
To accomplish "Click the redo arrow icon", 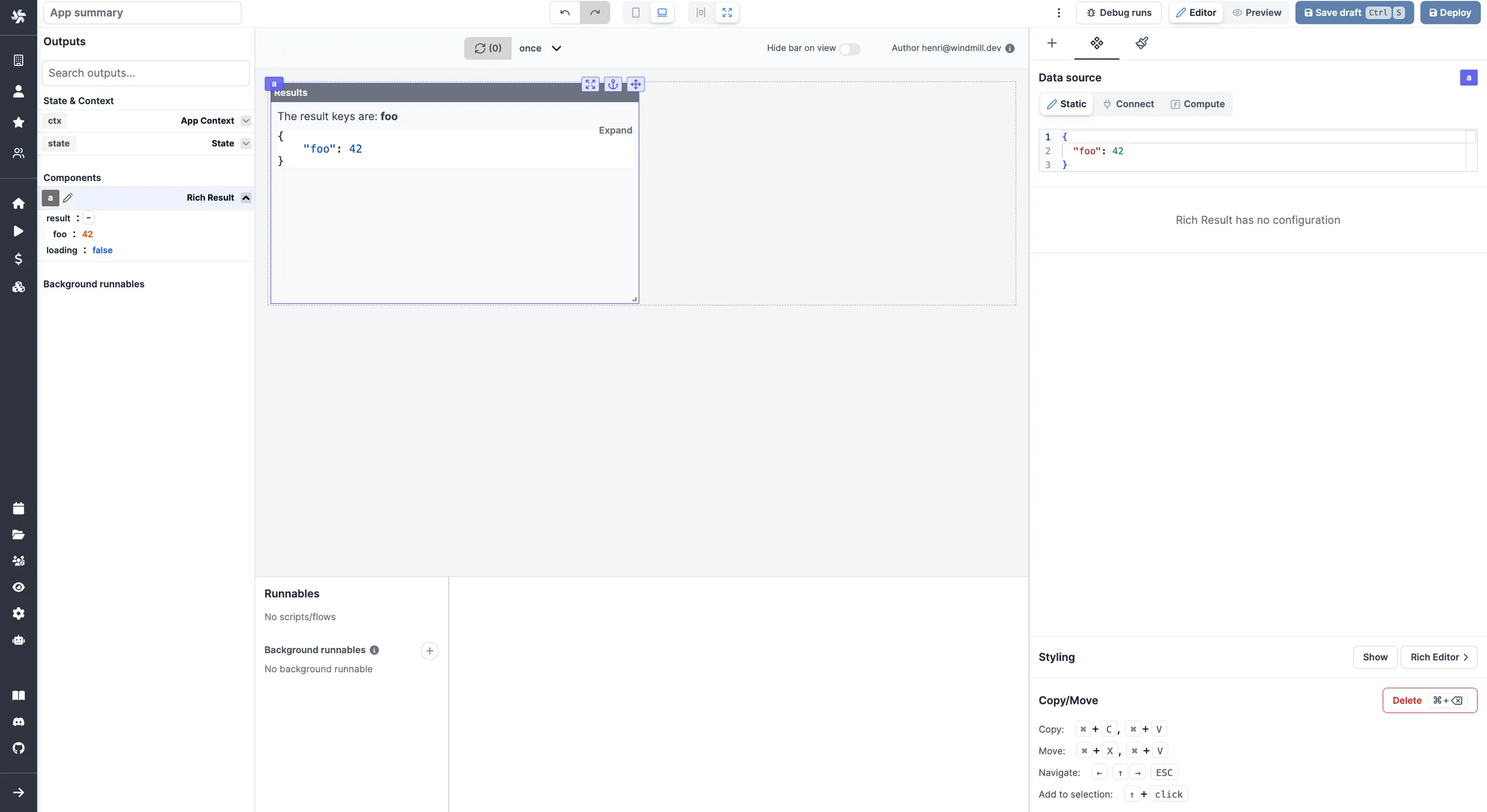I will point(595,12).
